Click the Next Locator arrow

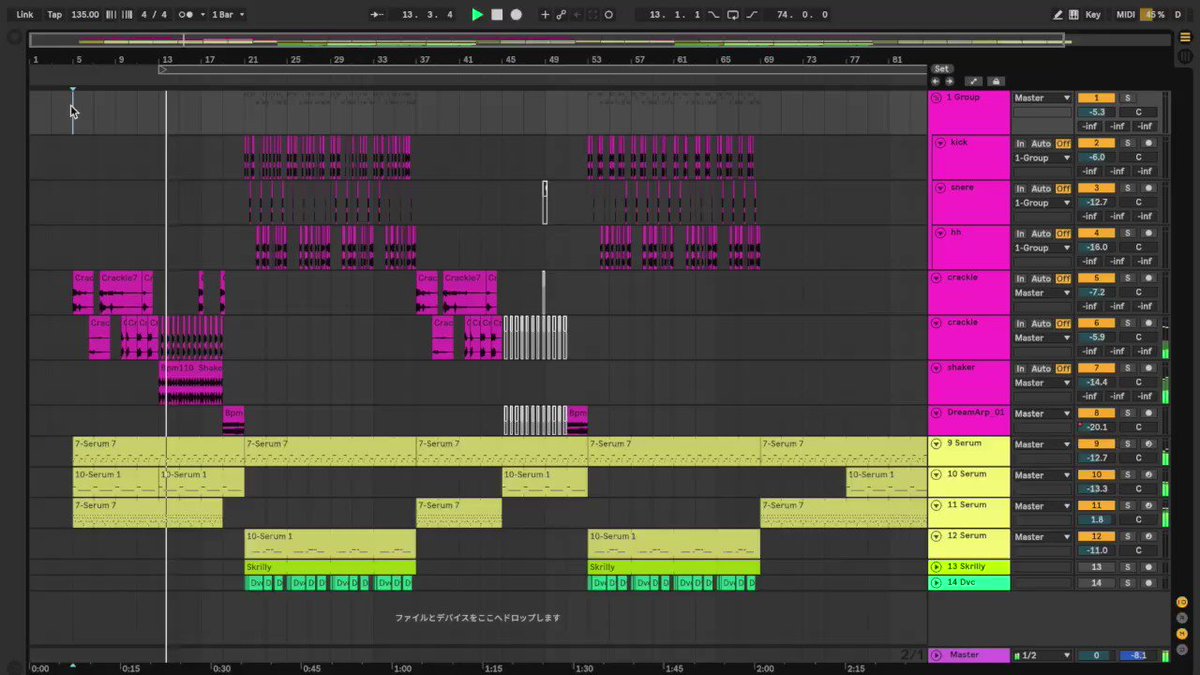(948, 81)
